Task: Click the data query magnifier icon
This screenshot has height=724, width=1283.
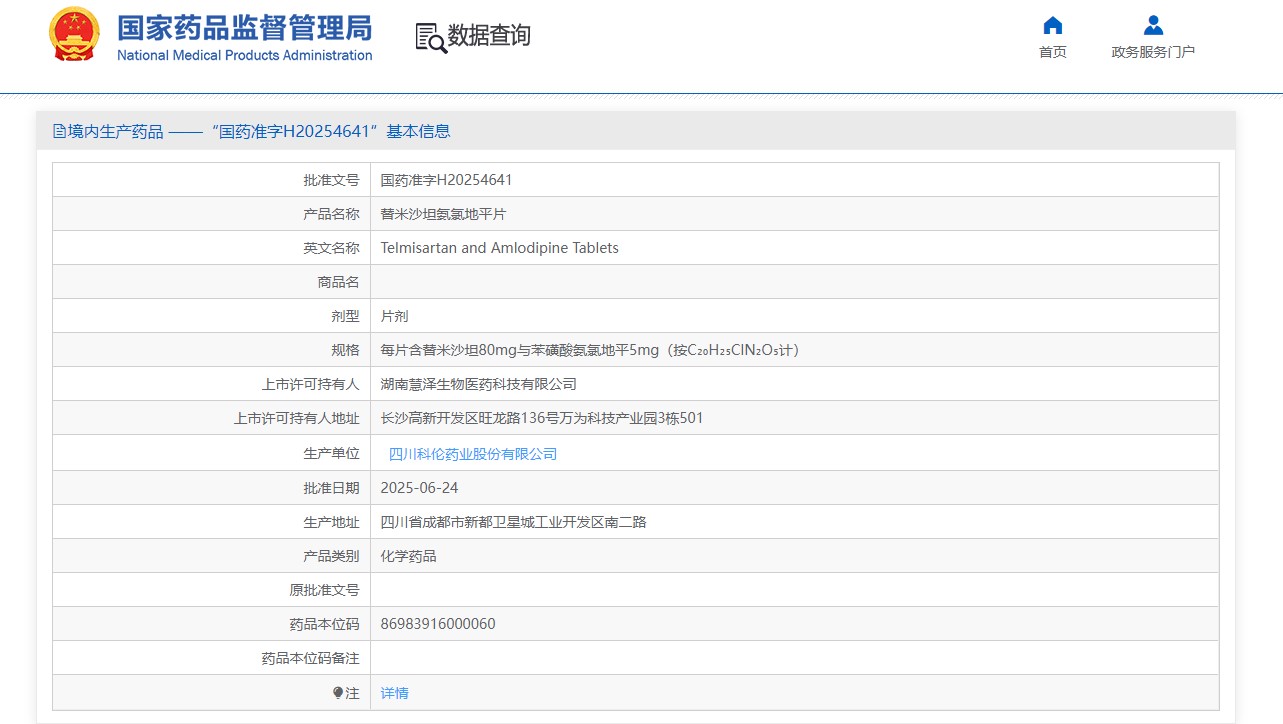Action: 431,37
